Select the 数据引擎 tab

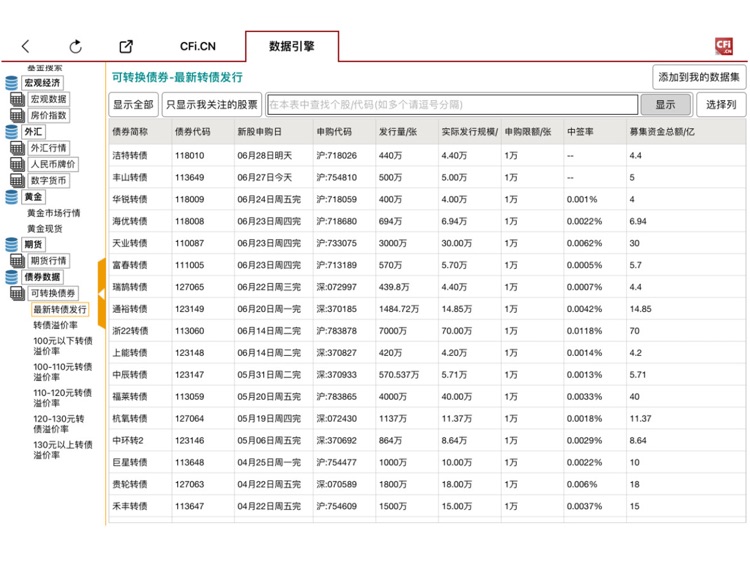tap(292, 46)
